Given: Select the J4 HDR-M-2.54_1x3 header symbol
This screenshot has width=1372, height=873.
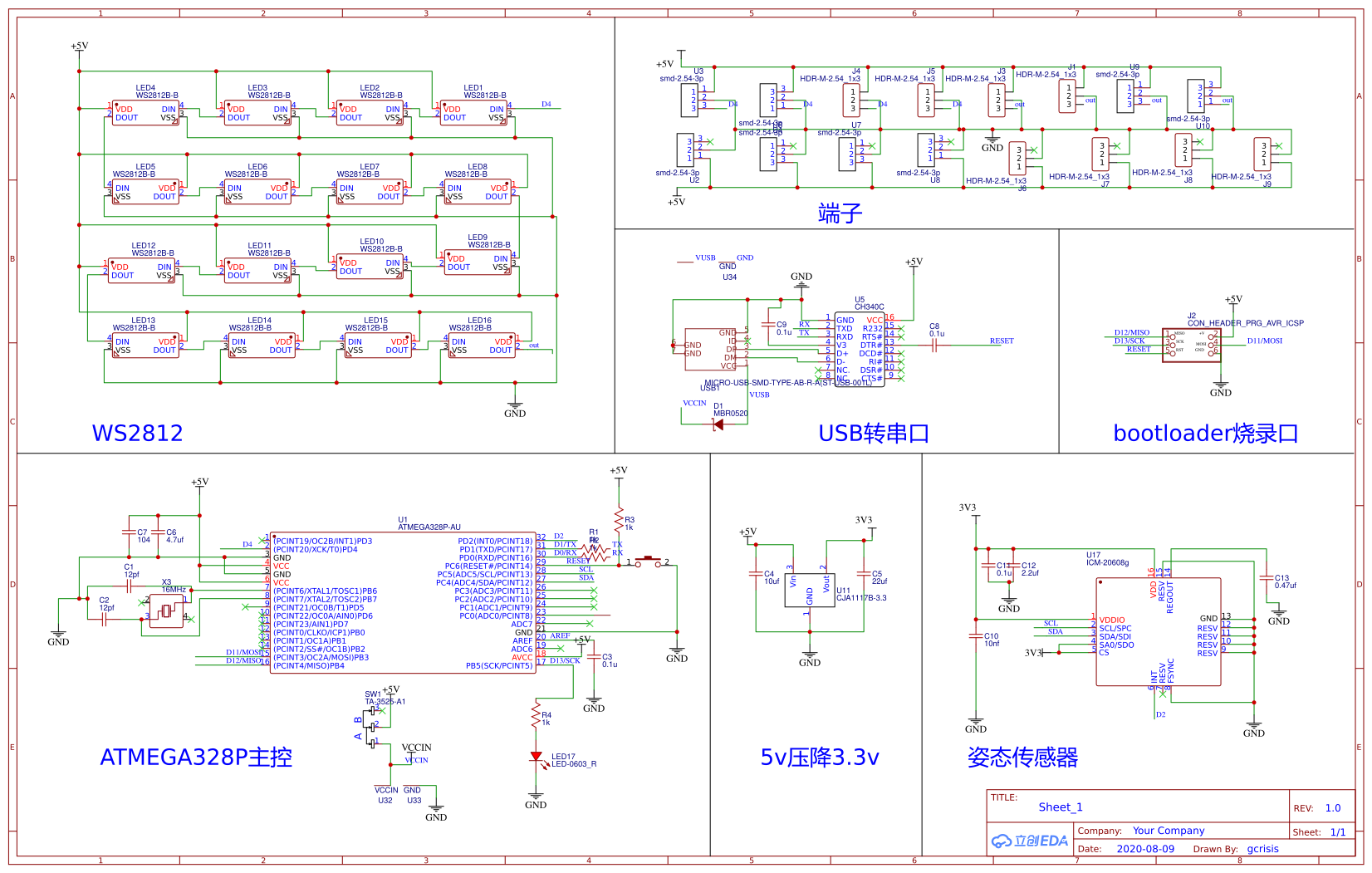Looking at the screenshot, I should 852,99.
